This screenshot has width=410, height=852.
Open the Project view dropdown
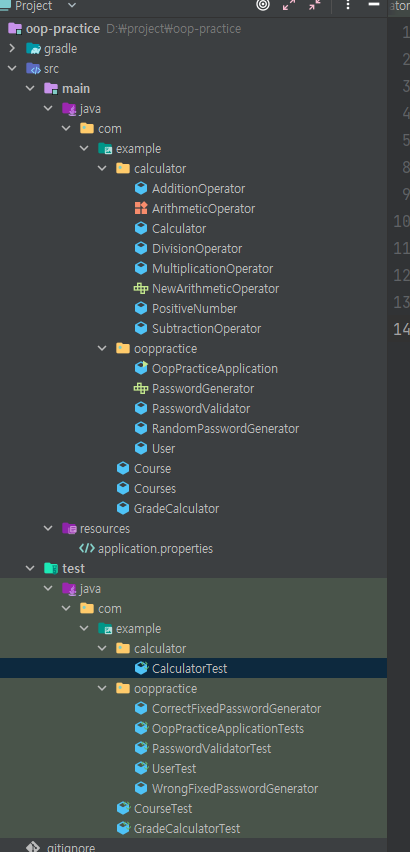(71, 6)
